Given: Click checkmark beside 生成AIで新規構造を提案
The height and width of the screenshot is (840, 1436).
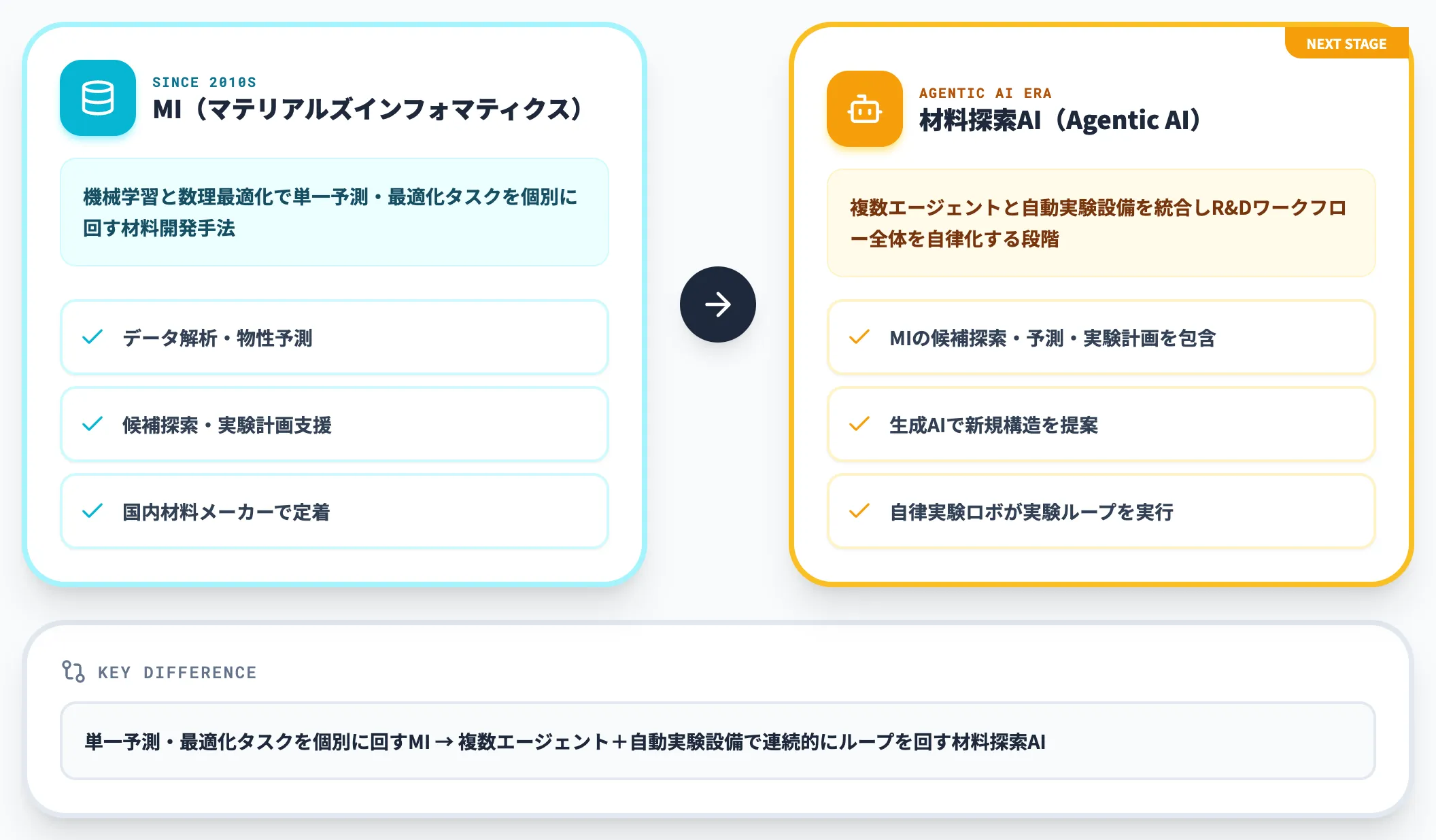Looking at the screenshot, I should [859, 424].
